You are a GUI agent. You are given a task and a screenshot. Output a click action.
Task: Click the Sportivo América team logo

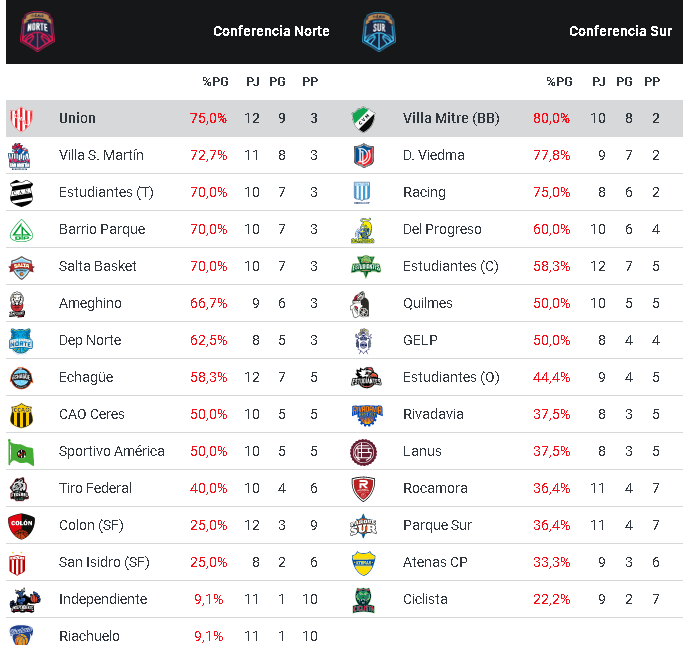pos(22,452)
